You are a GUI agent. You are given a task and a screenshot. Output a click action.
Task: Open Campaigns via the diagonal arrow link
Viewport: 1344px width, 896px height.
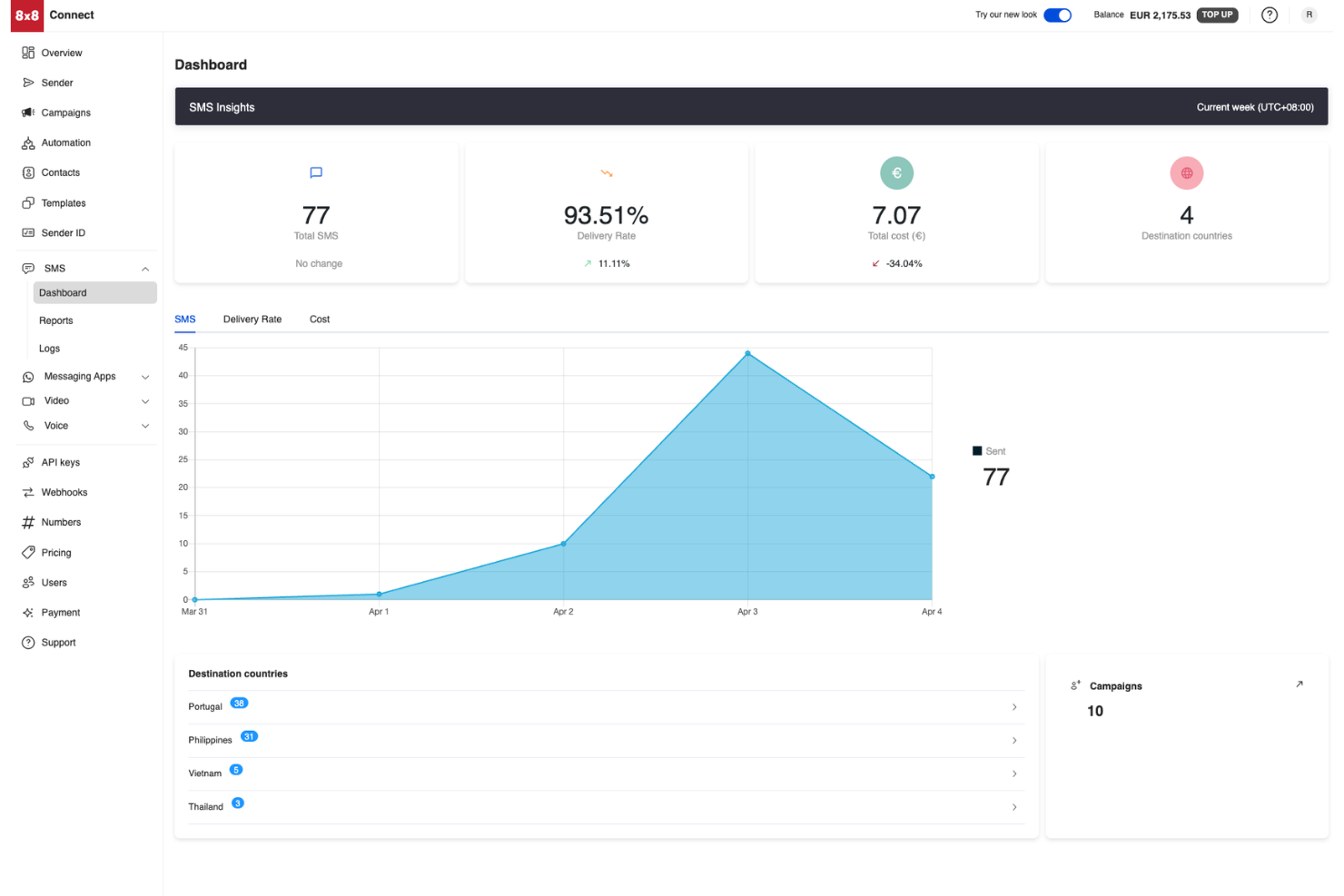pyautogui.click(x=1300, y=684)
